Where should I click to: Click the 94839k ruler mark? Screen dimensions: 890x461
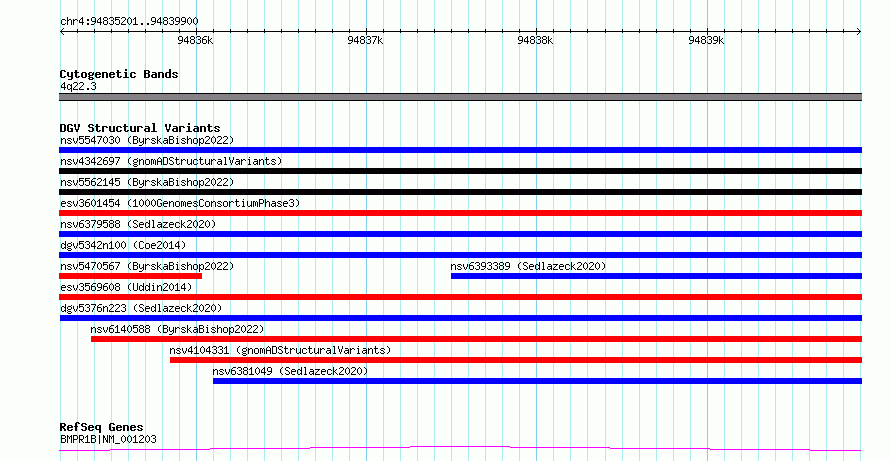tap(706, 40)
